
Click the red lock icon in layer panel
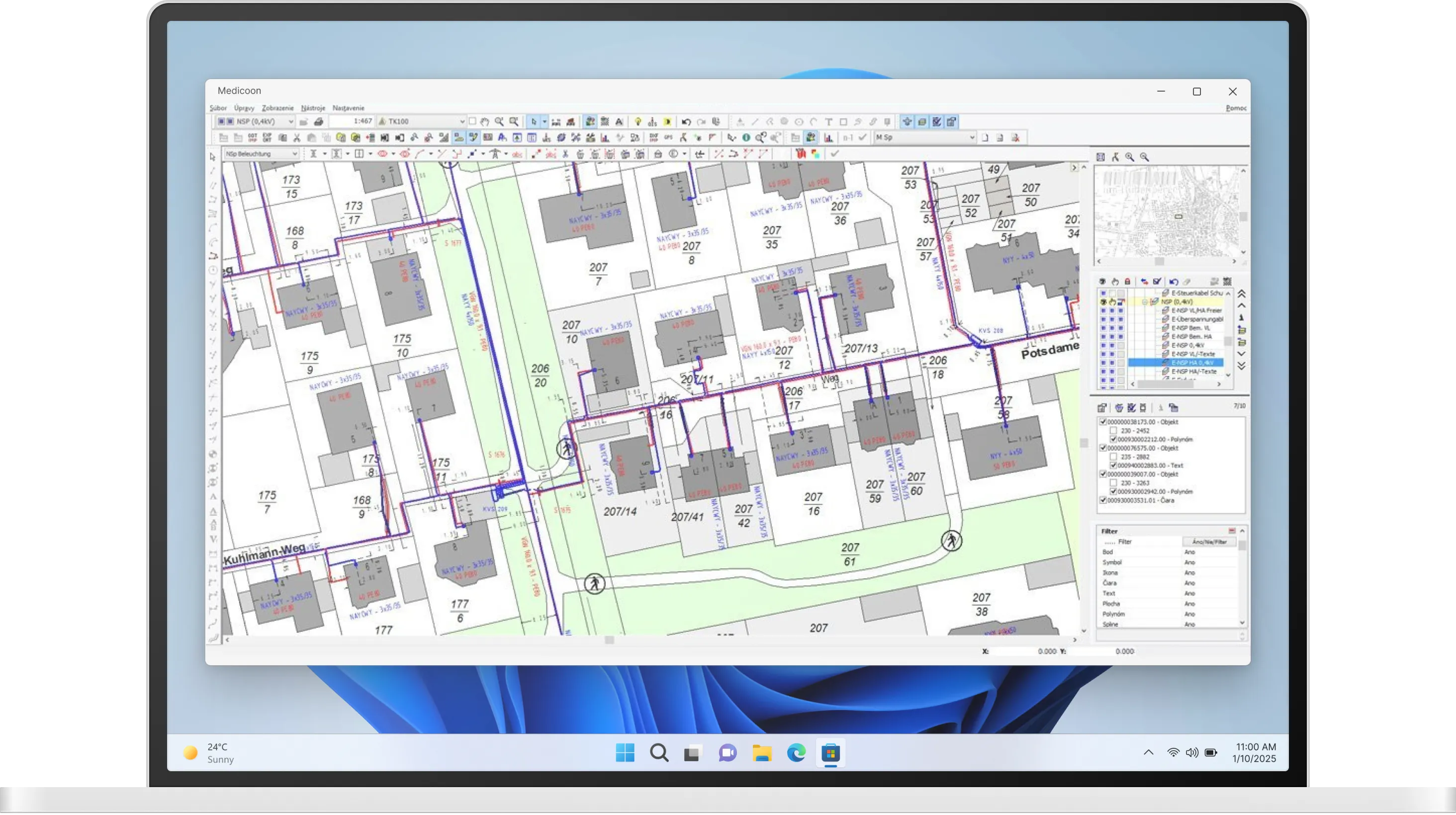[x=1128, y=282]
